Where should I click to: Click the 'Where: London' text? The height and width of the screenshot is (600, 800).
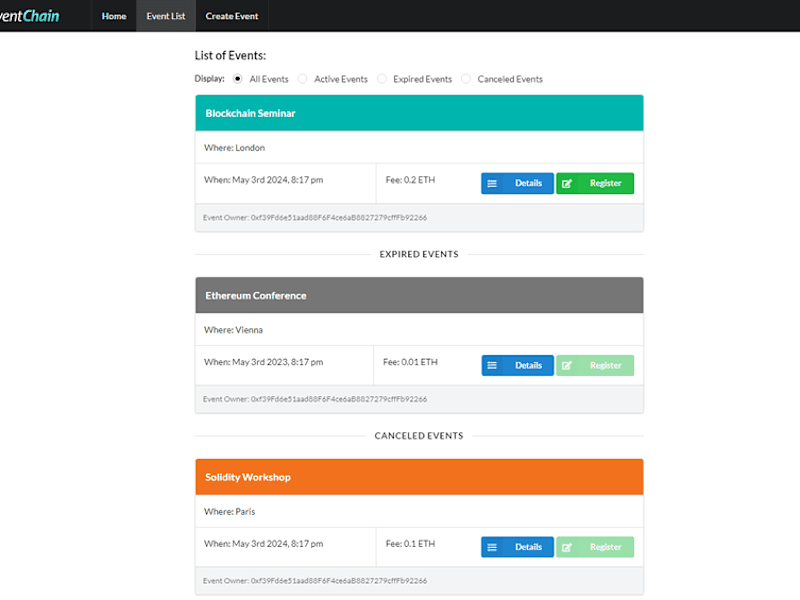[234, 147]
